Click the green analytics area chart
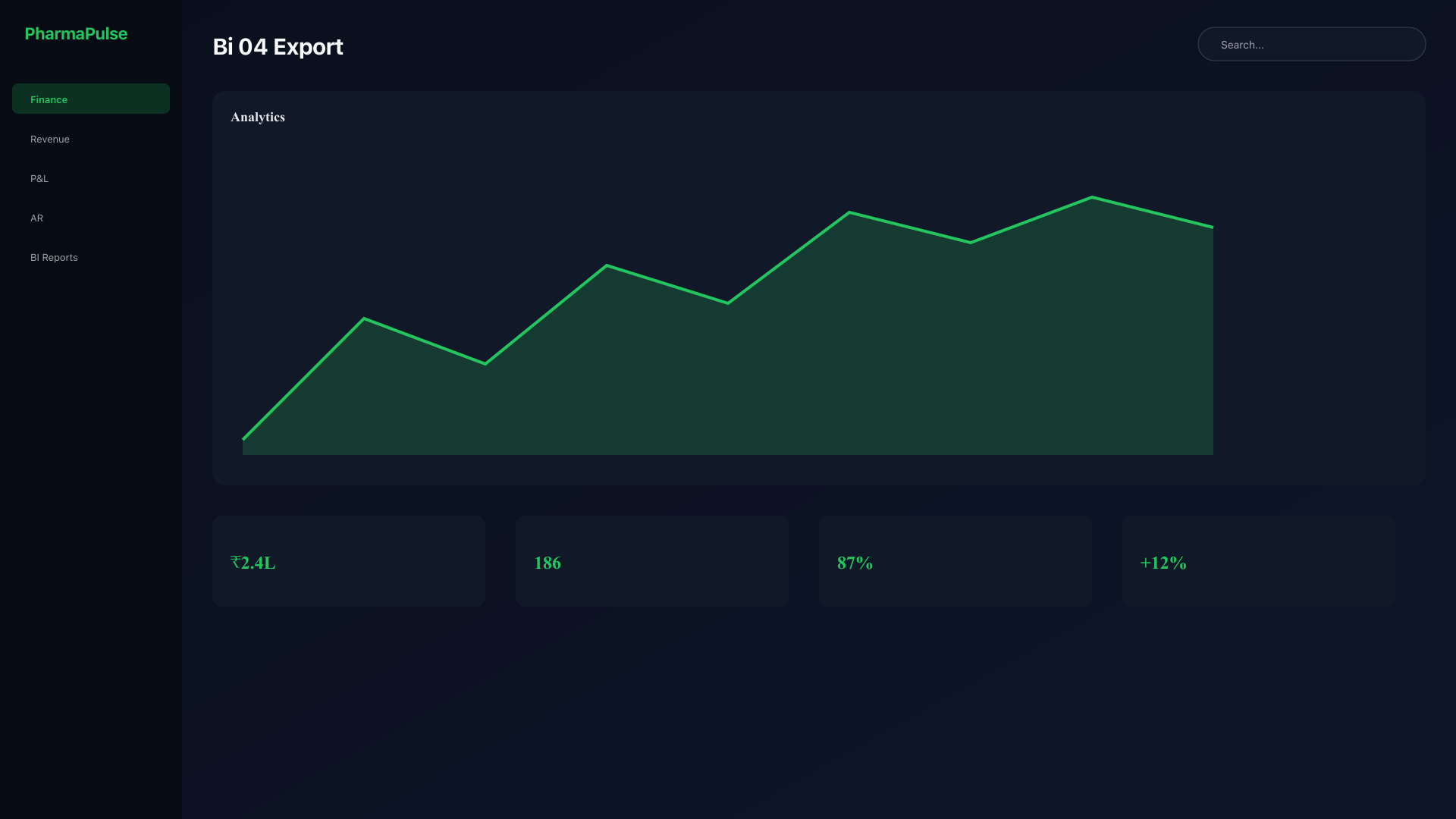This screenshot has height=819, width=1456. pos(728,326)
